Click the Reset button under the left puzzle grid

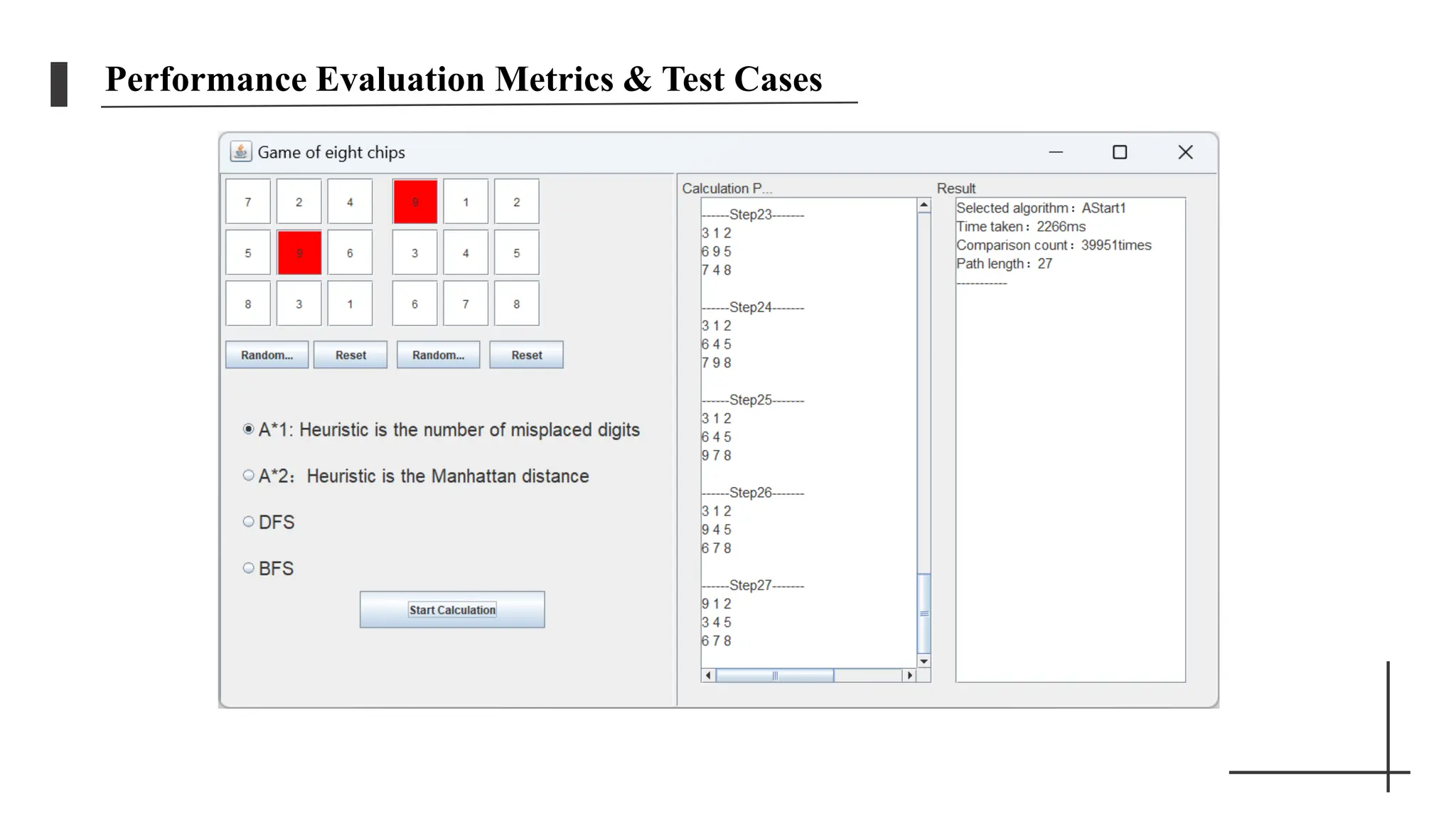[x=350, y=355]
